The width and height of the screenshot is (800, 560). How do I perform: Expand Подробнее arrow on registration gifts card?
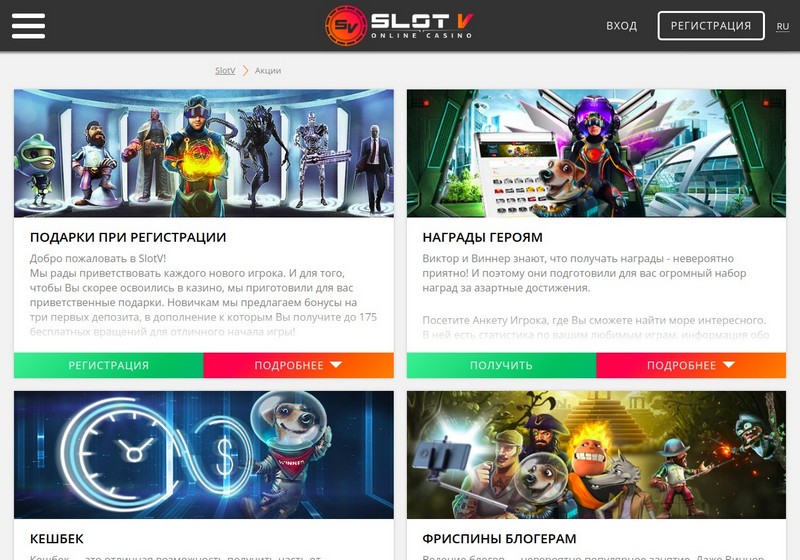pyautogui.click(x=336, y=365)
